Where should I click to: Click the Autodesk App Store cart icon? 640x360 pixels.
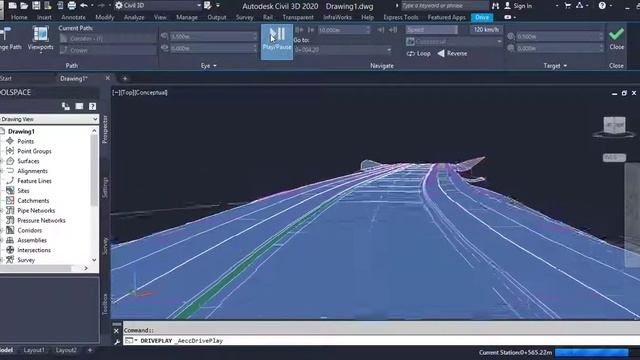567,6
